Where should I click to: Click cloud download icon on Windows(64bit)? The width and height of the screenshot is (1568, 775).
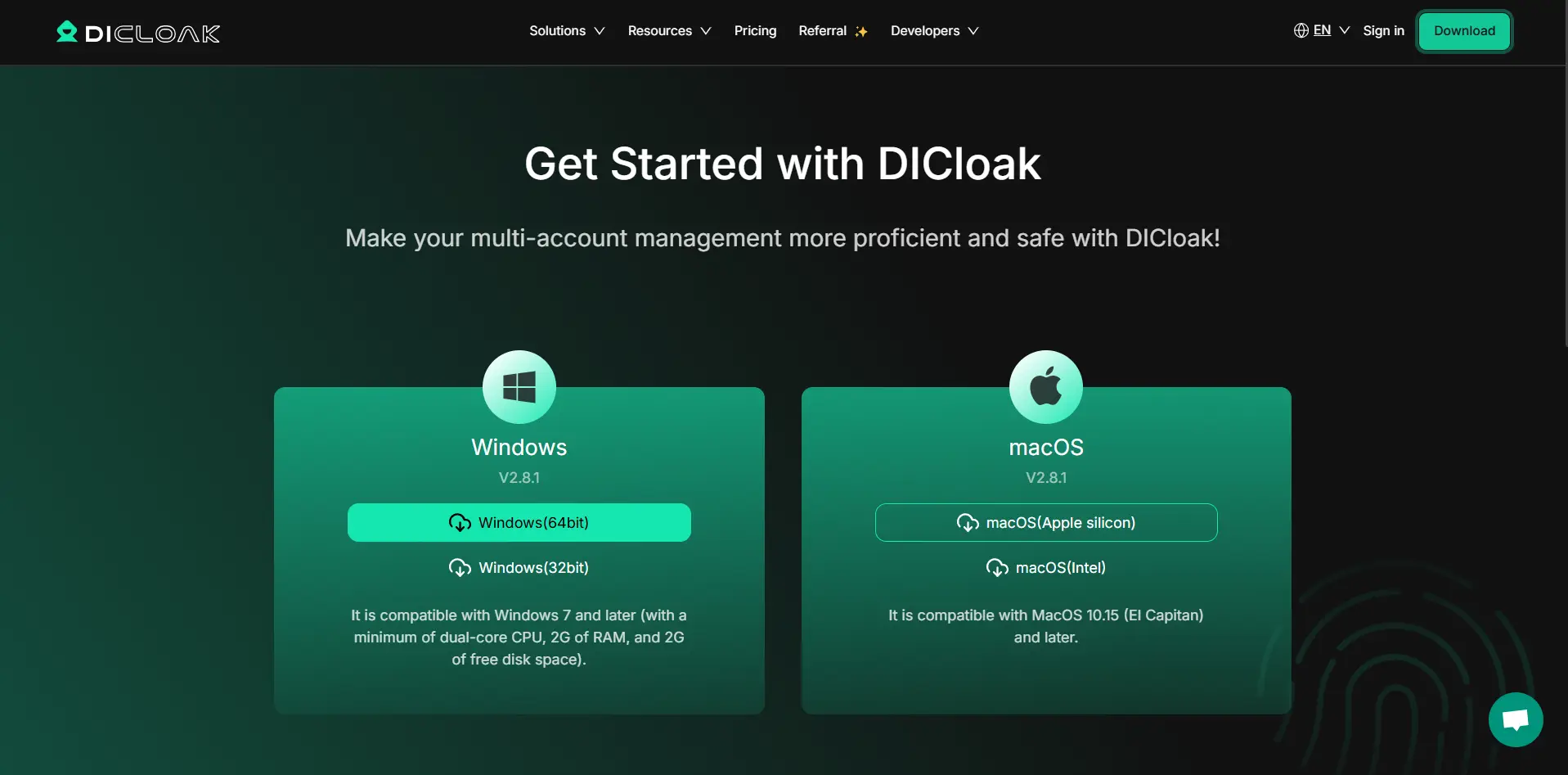click(460, 522)
